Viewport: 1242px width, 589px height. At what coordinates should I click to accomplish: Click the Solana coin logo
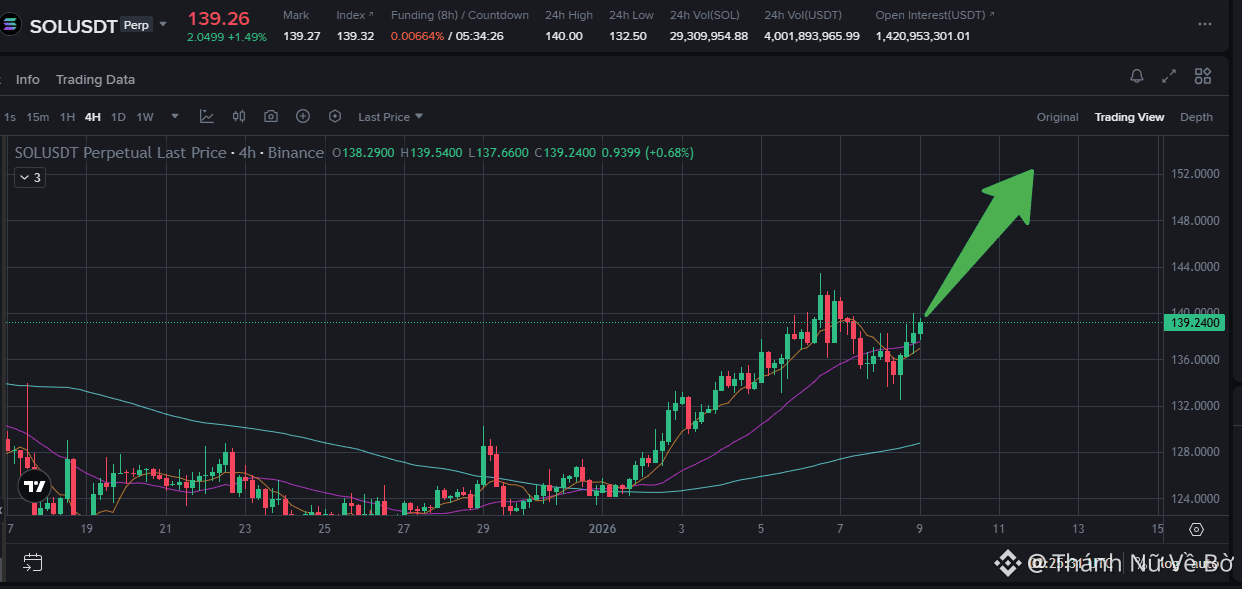12,26
